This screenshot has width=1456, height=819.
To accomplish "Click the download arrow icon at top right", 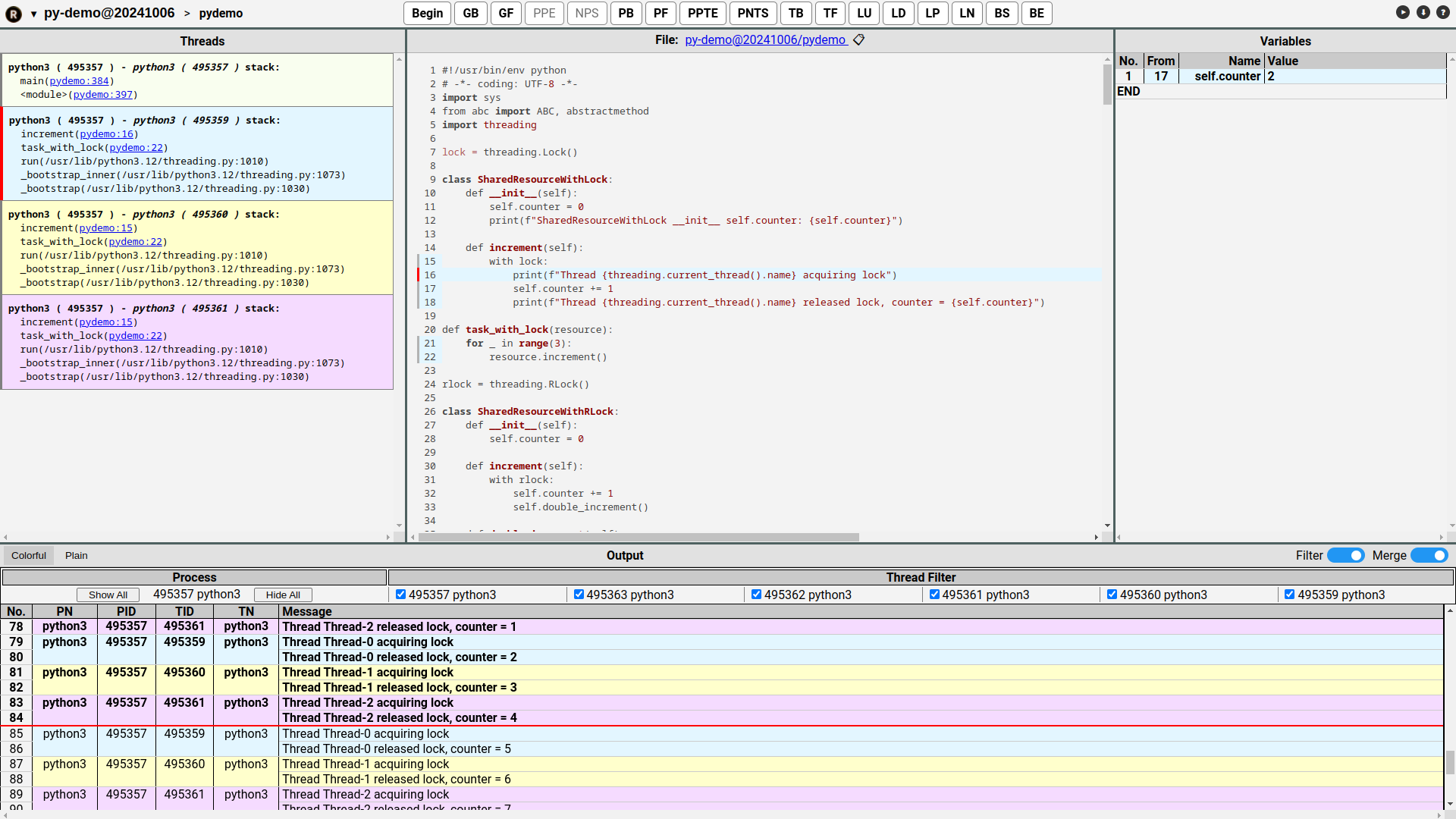I will [x=1423, y=12].
